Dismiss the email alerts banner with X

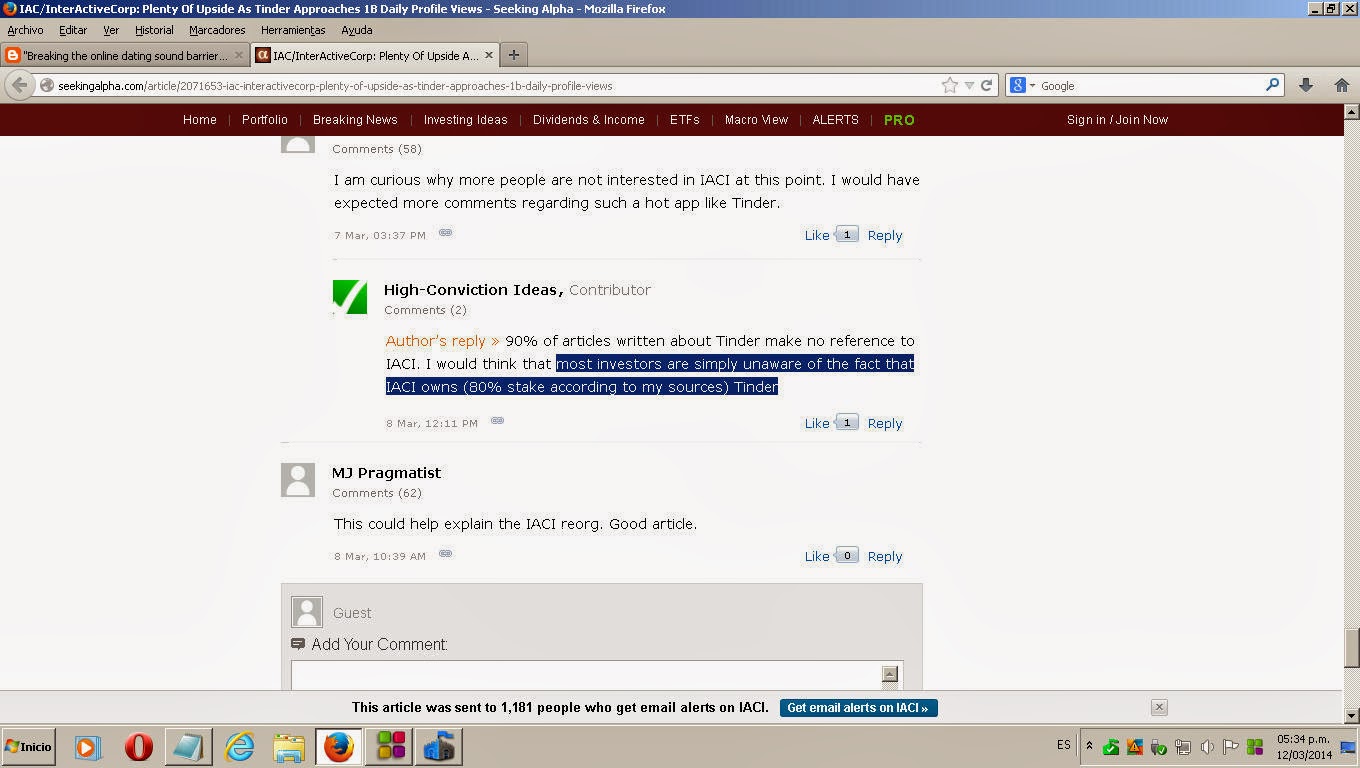1159,707
